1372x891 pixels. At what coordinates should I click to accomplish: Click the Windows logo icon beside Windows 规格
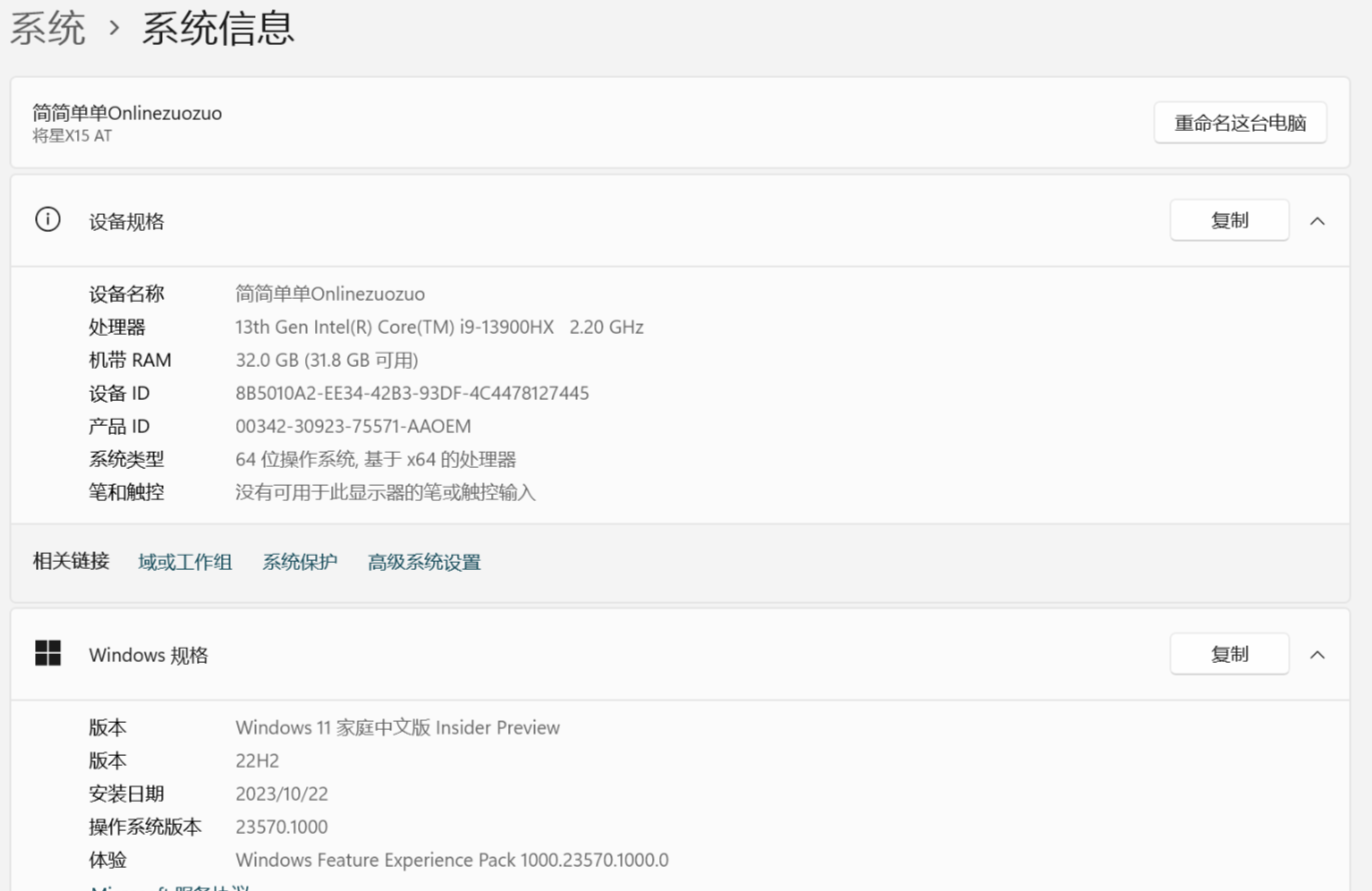pyautogui.click(x=48, y=654)
